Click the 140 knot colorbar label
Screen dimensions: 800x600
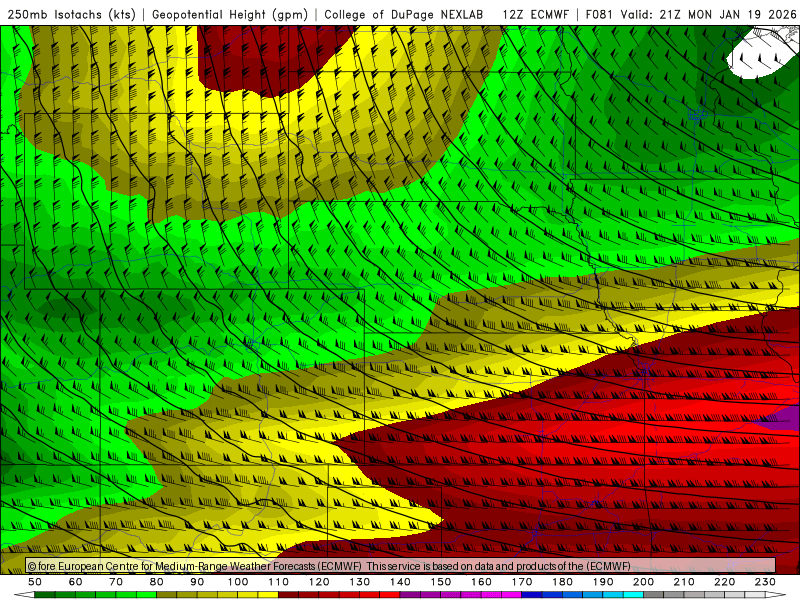[x=401, y=582]
